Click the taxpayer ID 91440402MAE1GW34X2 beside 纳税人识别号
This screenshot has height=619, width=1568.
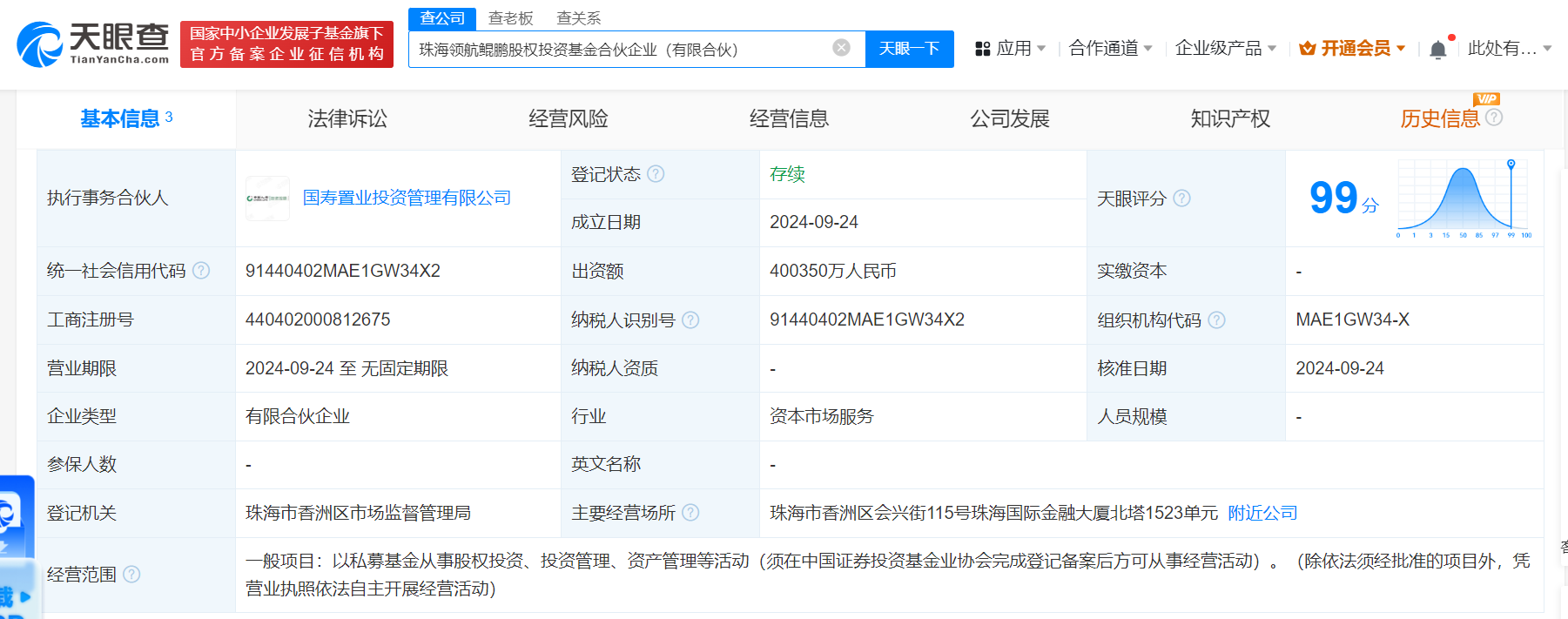(x=867, y=320)
